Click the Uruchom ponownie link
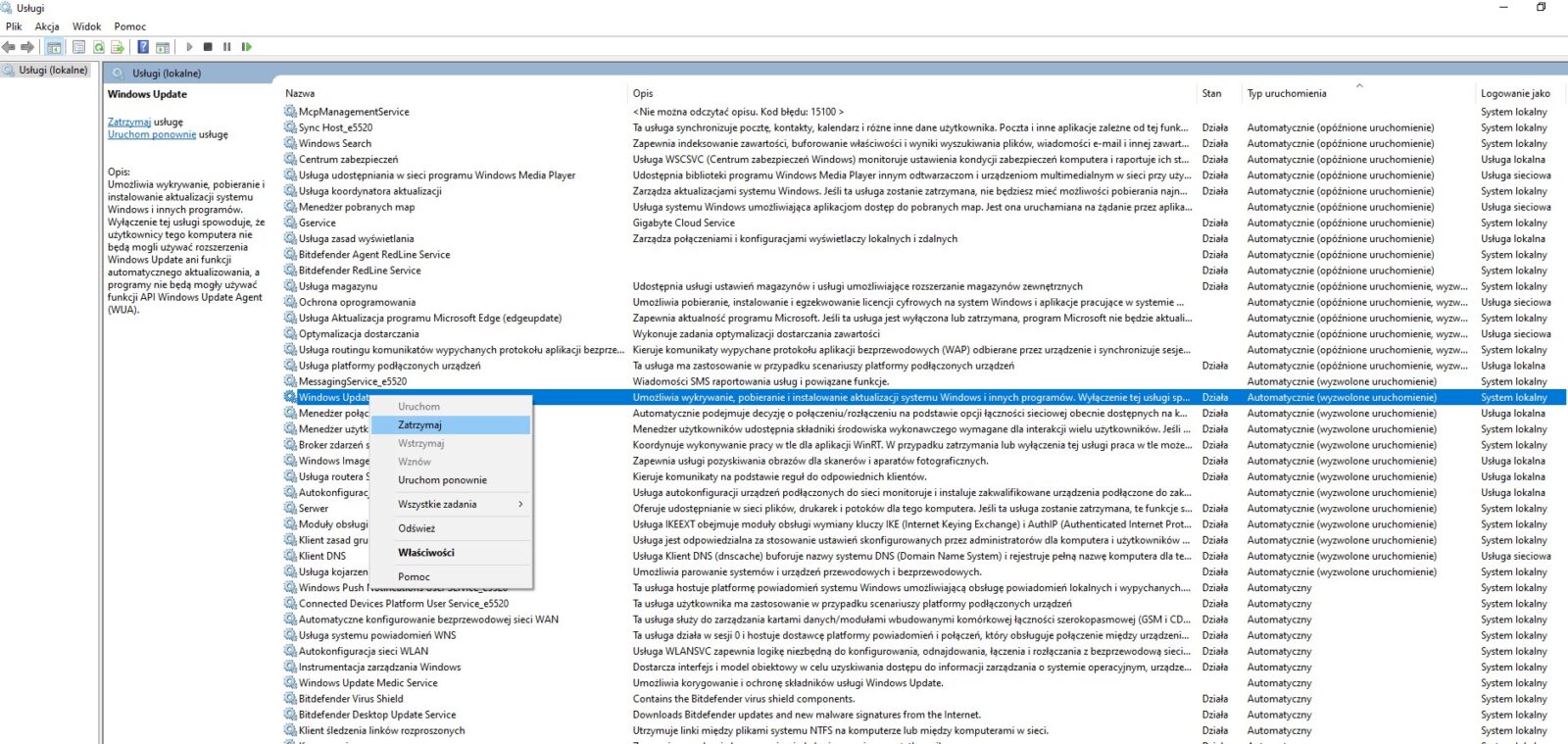 point(152,135)
